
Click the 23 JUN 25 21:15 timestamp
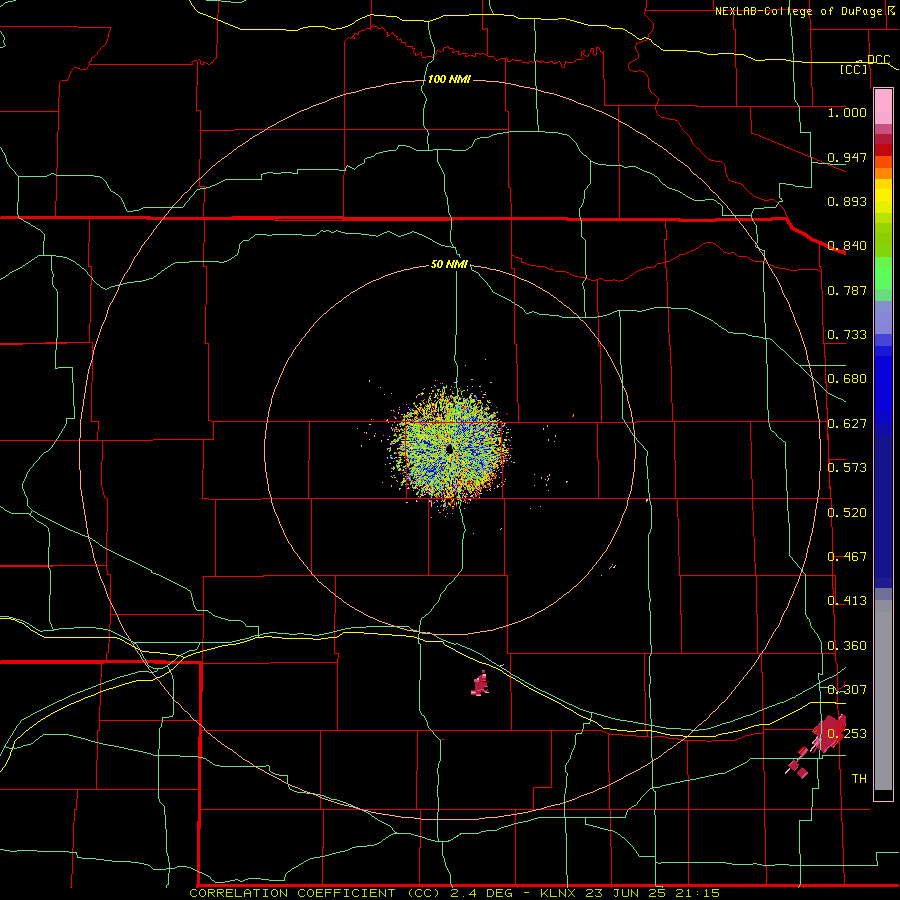click(653, 893)
